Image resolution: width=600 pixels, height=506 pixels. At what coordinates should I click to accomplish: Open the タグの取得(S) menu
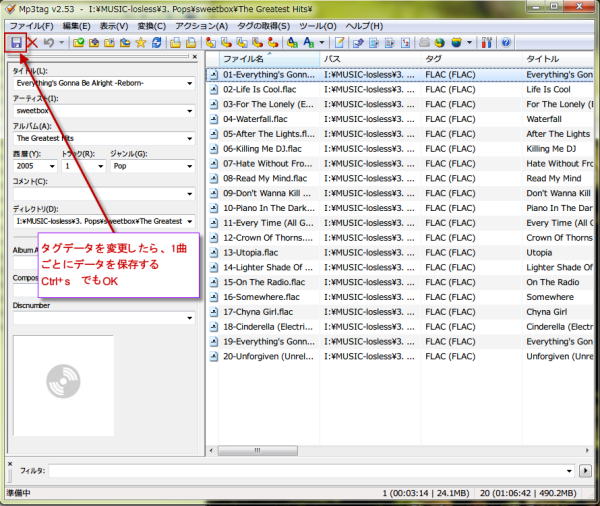click(x=263, y=24)
